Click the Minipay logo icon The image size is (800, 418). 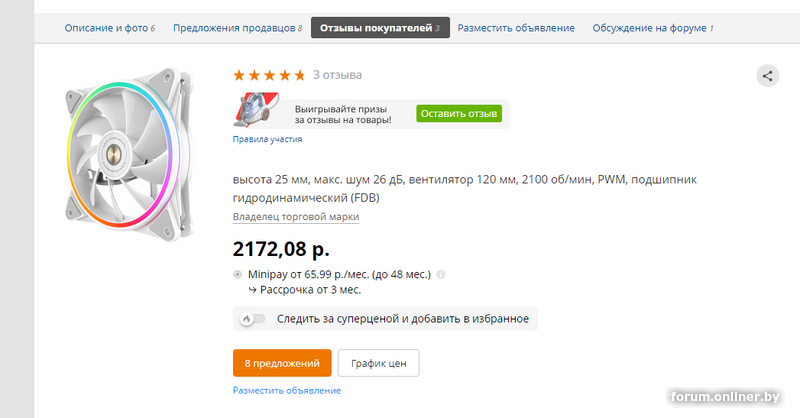pos(237,275)
